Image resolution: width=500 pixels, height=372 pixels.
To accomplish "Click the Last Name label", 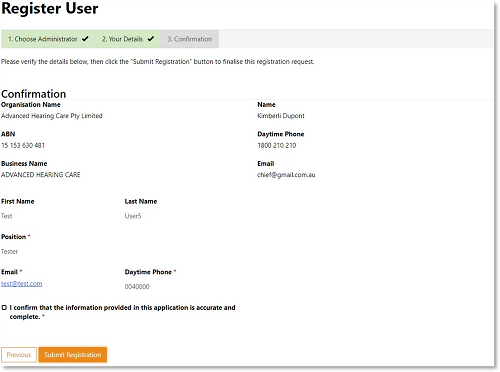I will pos(141,201).
